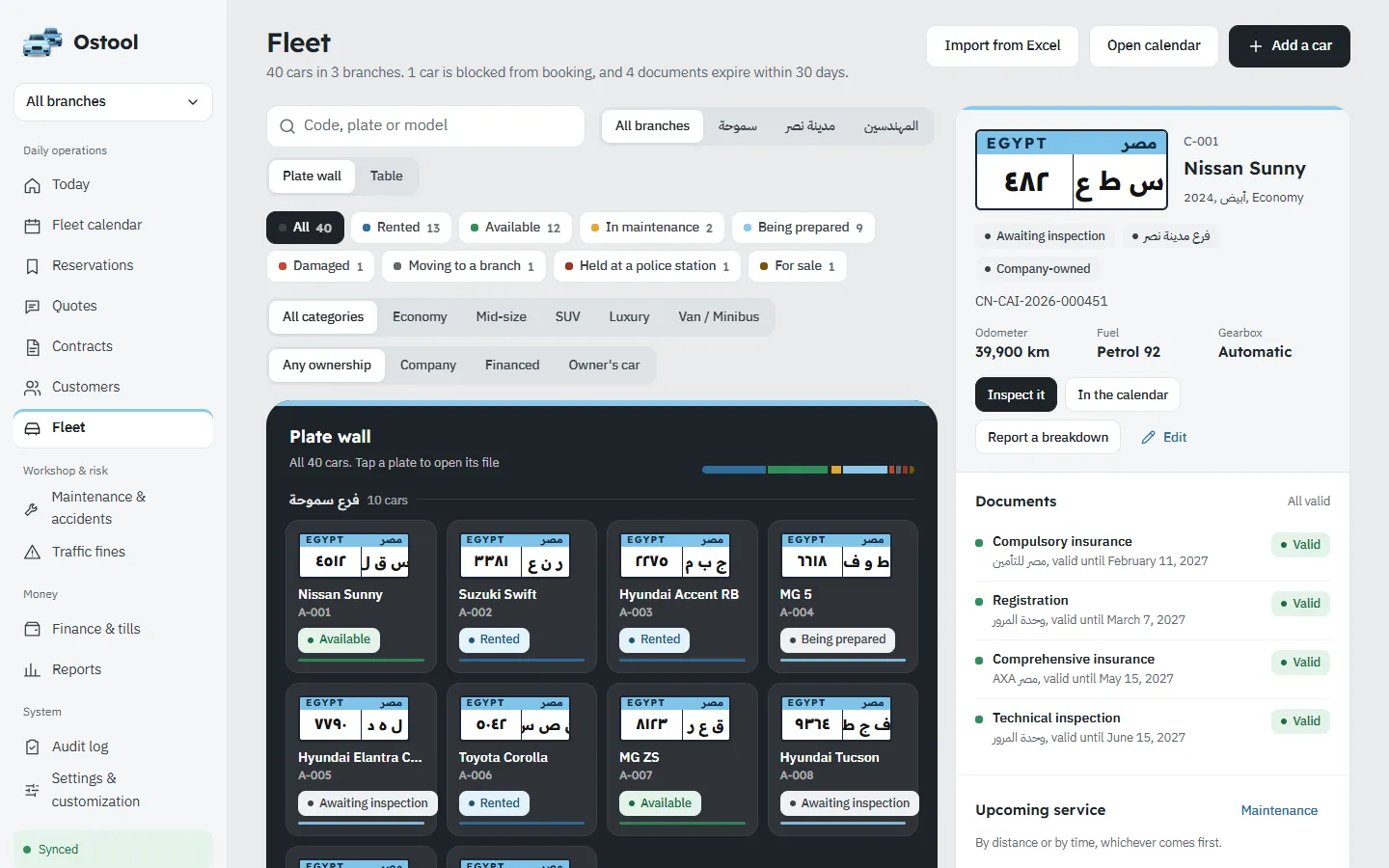Image resolution: width=1389 pixels, height=868 pixels.
Task: Toggle the Being prepared filter chip
Action: click(x=803, y=228)
